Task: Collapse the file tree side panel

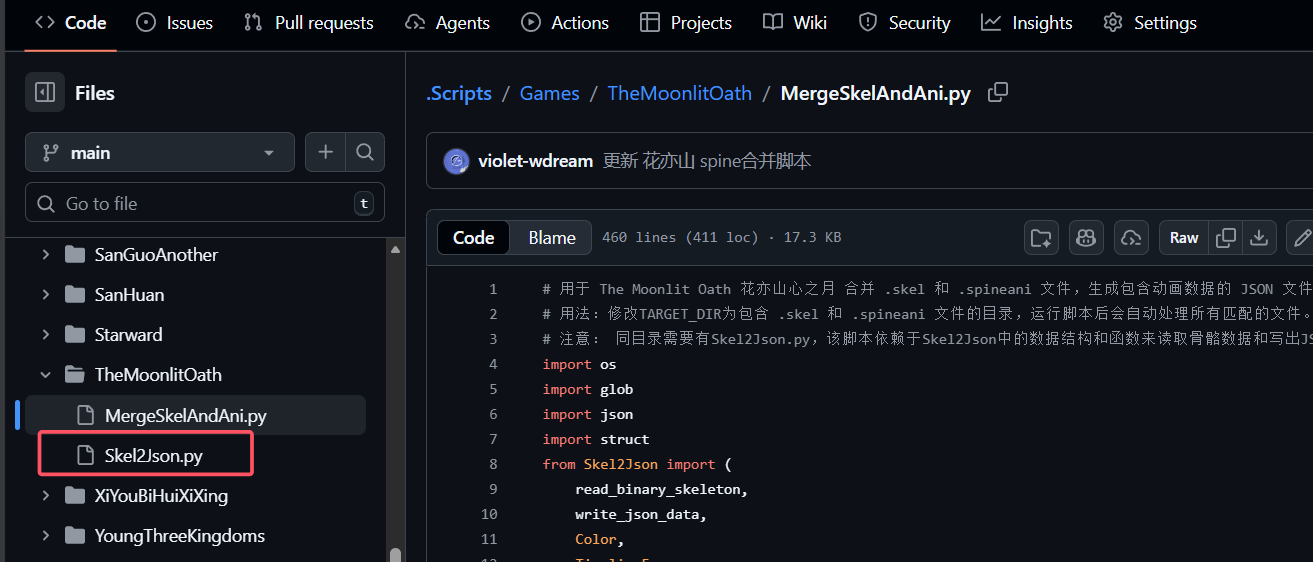Action: tap(45, 93)
